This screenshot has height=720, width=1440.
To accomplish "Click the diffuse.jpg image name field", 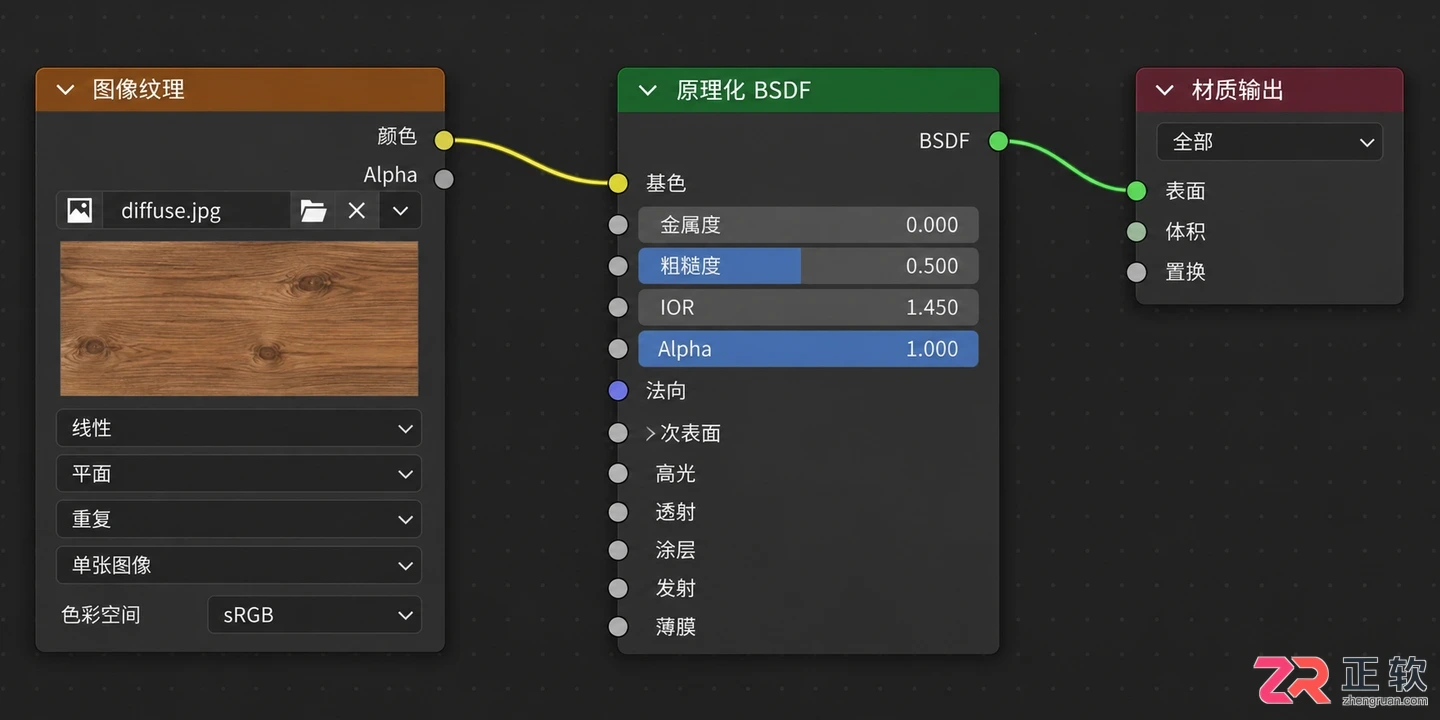I will coord(196,210).
